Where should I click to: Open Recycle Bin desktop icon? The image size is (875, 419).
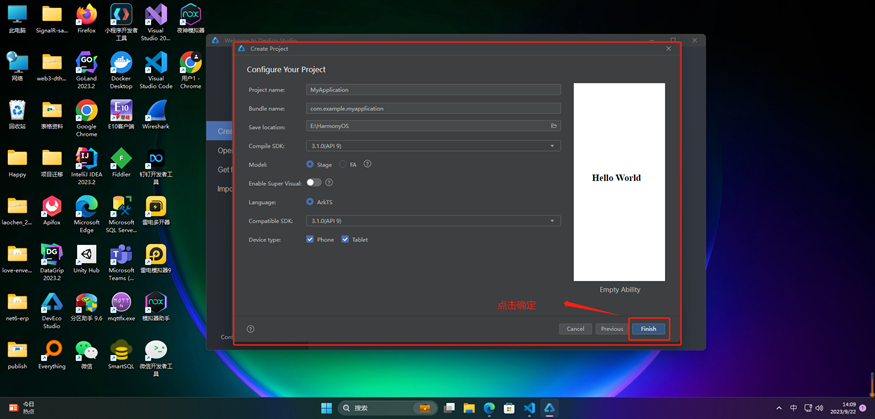click(x=17, y=114)
